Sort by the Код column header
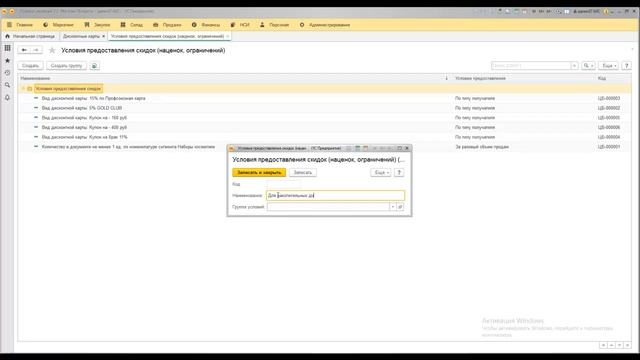Viewport: 640px width, 360px height. 602,78
